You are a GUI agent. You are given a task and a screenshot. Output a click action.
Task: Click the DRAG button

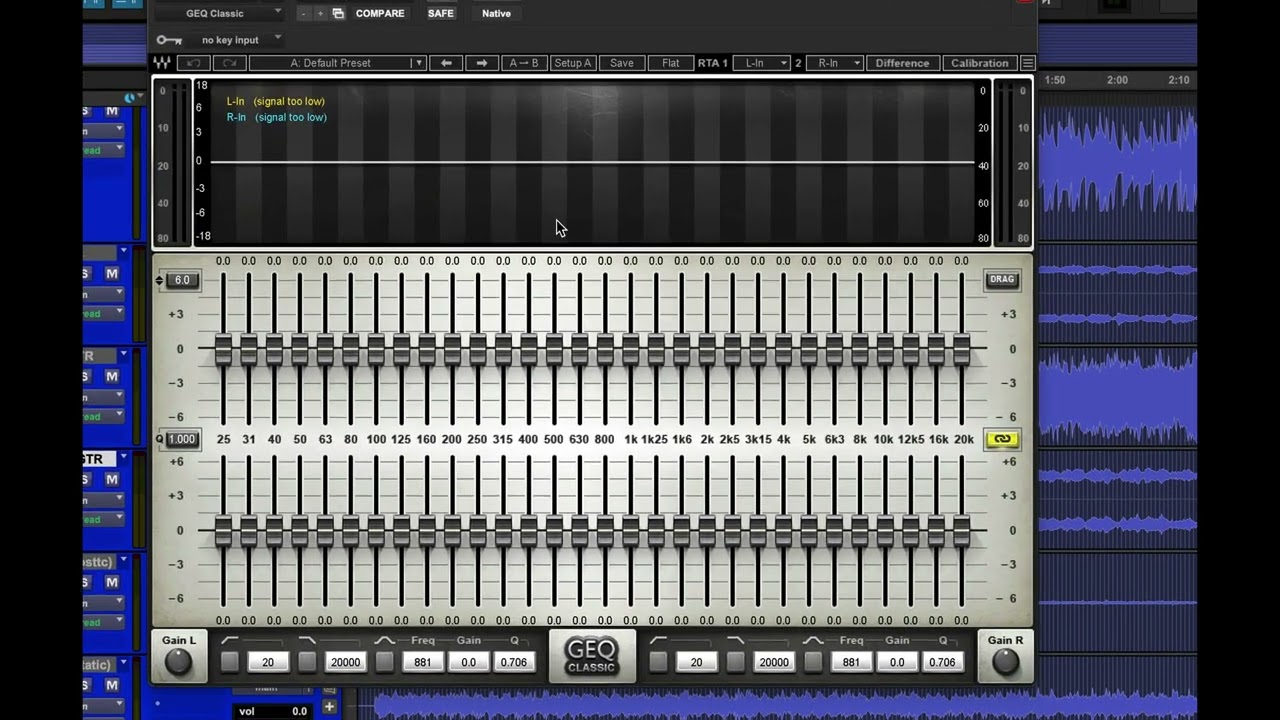coord(1002,280)
